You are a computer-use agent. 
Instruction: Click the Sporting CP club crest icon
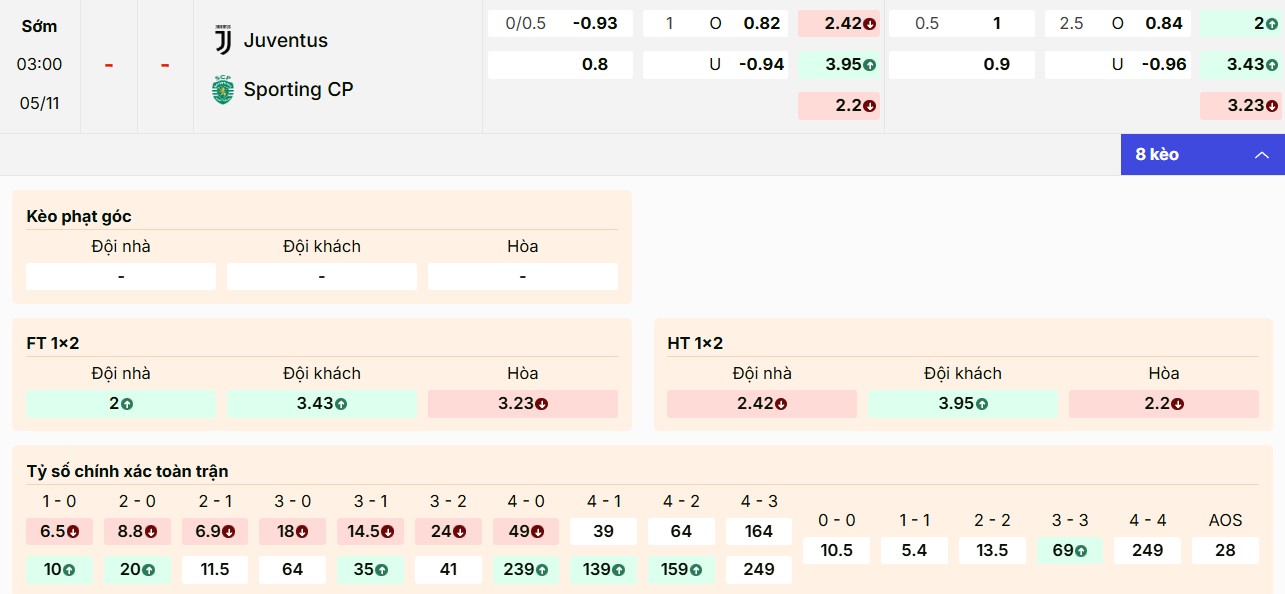coord(222,90)
